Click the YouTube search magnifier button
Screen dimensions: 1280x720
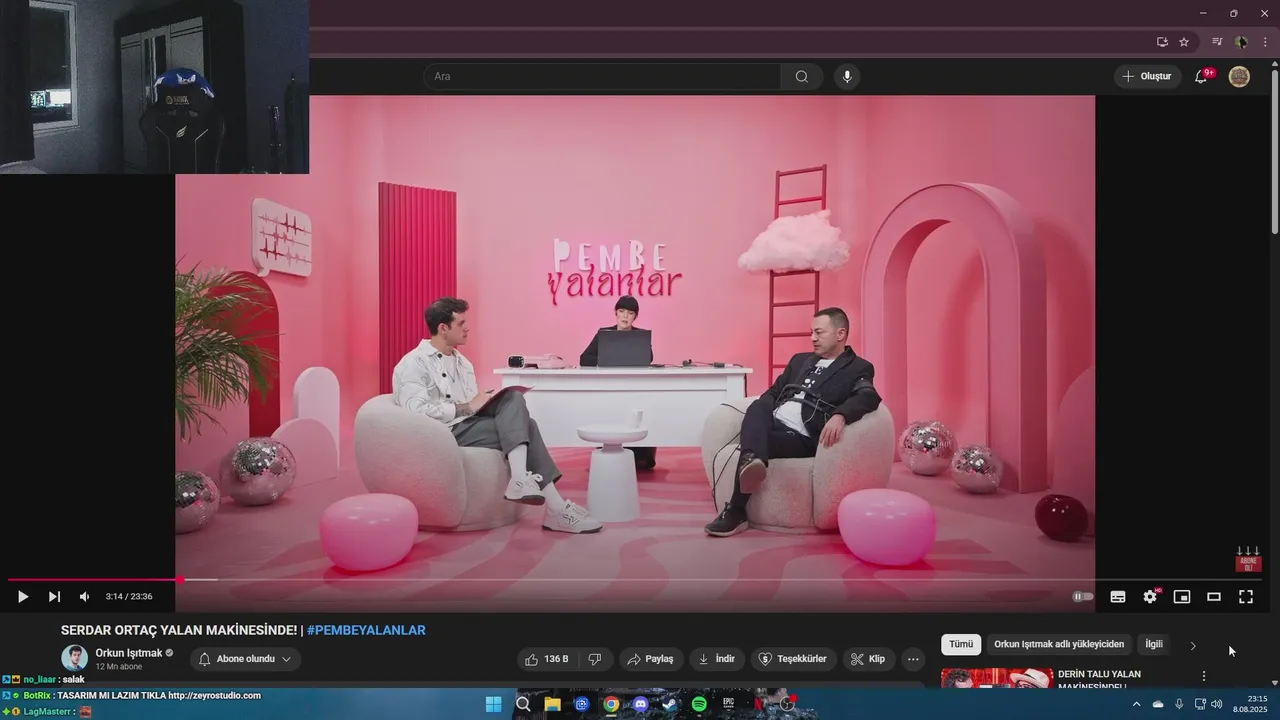pyautogui.click(x=802, y=77)
